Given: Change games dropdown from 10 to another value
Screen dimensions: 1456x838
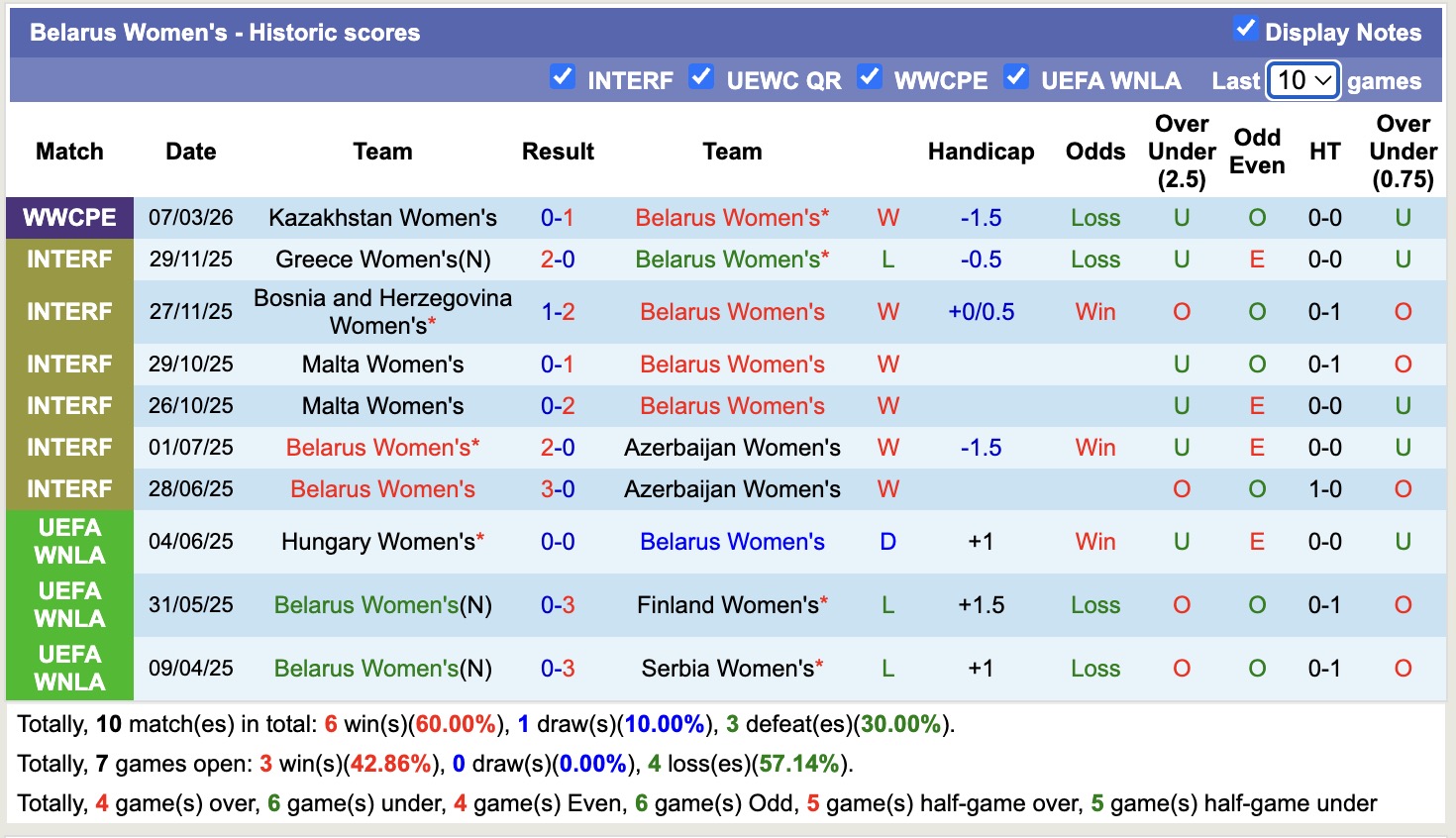Looking at the screenshot, I should tap(1302, 80).
